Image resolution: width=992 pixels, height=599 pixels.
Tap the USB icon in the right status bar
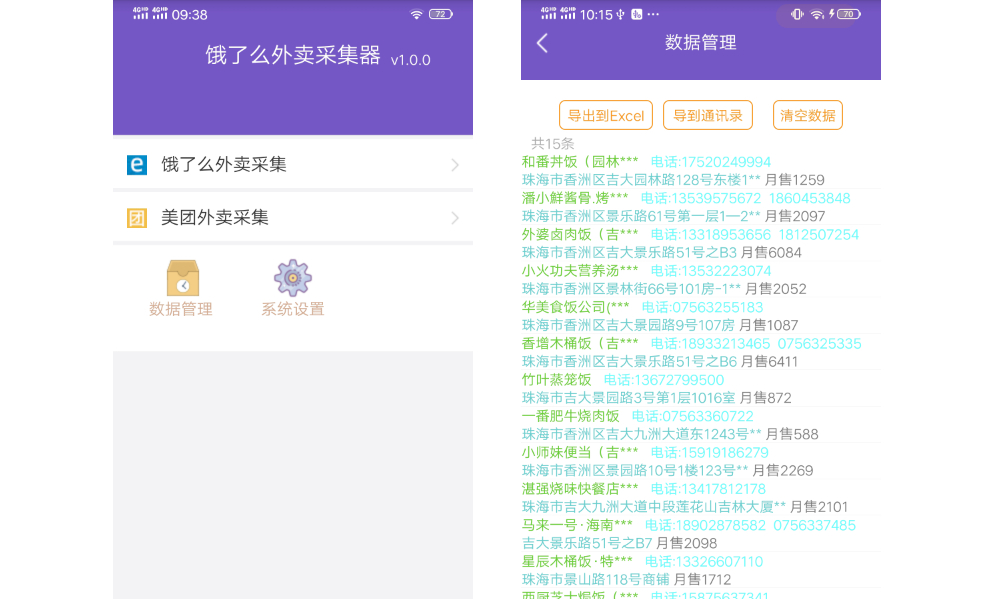621,15
